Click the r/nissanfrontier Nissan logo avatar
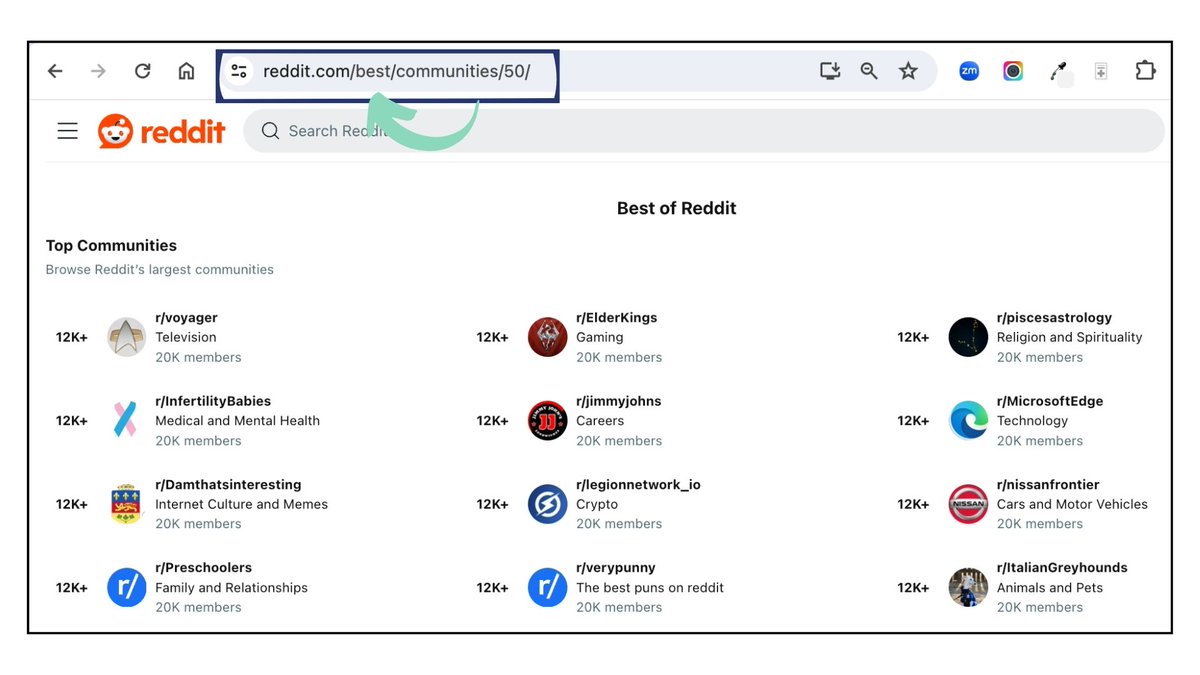Viewport: 1200px width, 675px height. click(x=968, y=504)
